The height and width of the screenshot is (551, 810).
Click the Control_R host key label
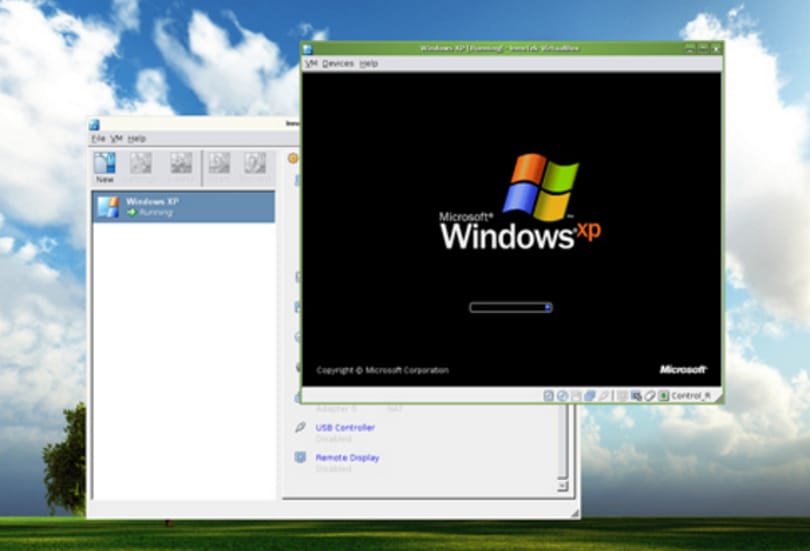(691, 396)
